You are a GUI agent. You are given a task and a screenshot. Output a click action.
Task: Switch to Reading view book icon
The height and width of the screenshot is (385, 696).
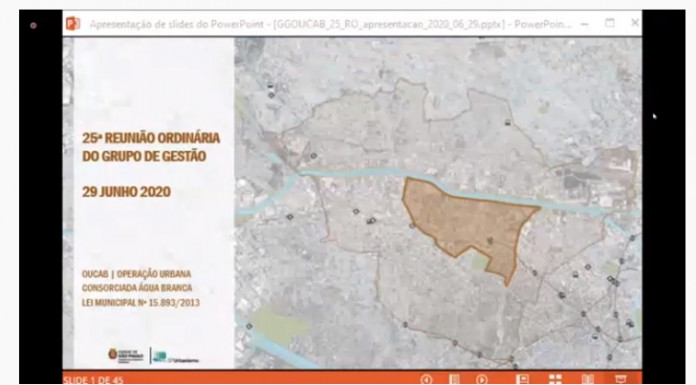click(x=588, y=380)
